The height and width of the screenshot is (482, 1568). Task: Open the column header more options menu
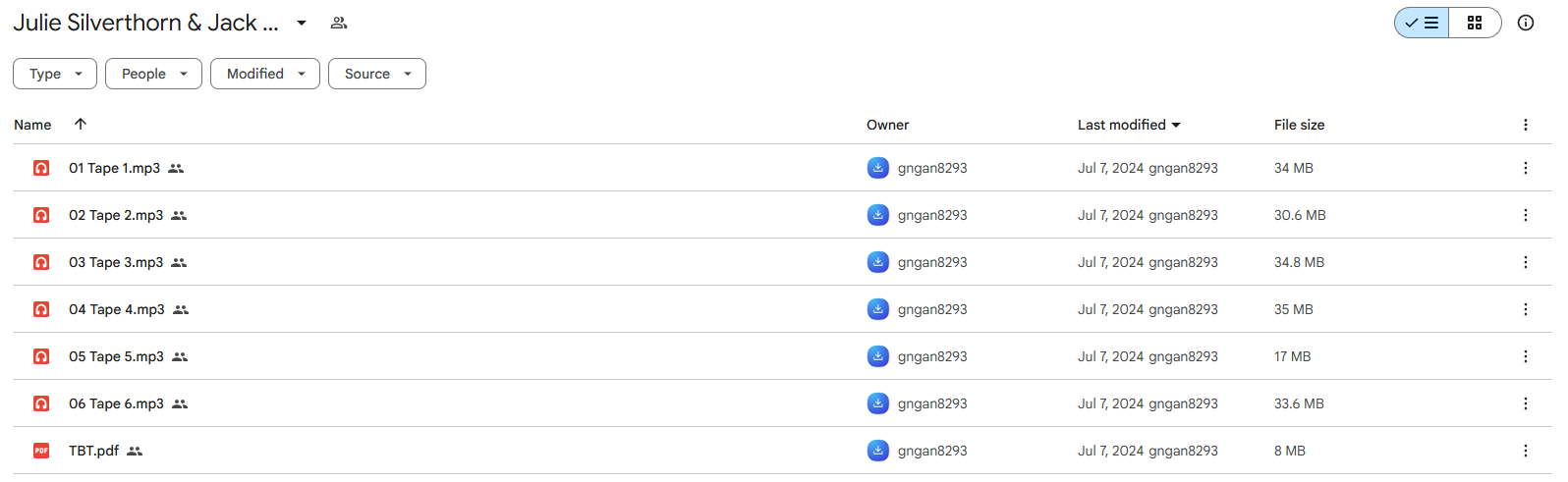click(1526, 125)
